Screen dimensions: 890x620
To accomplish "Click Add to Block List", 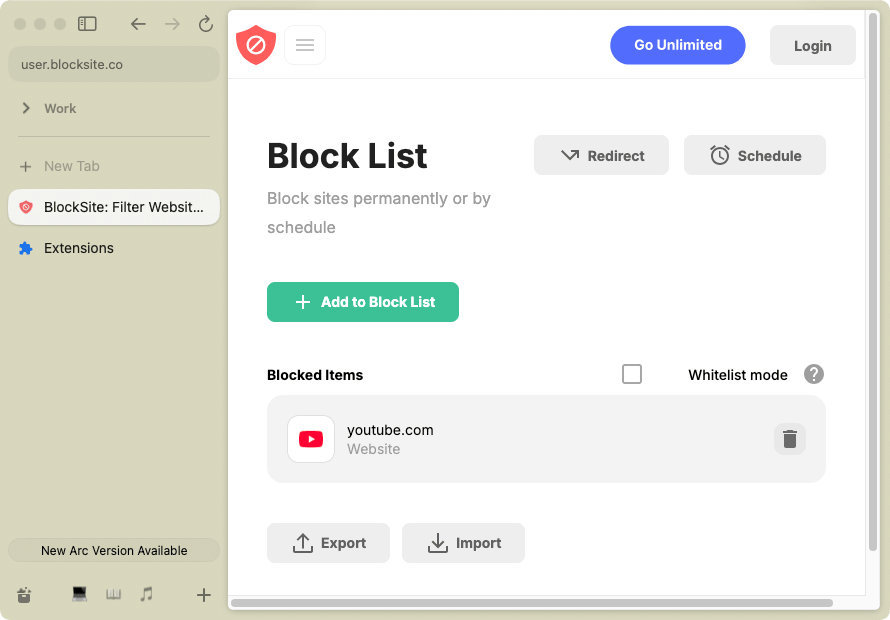I will click(363, 302).
